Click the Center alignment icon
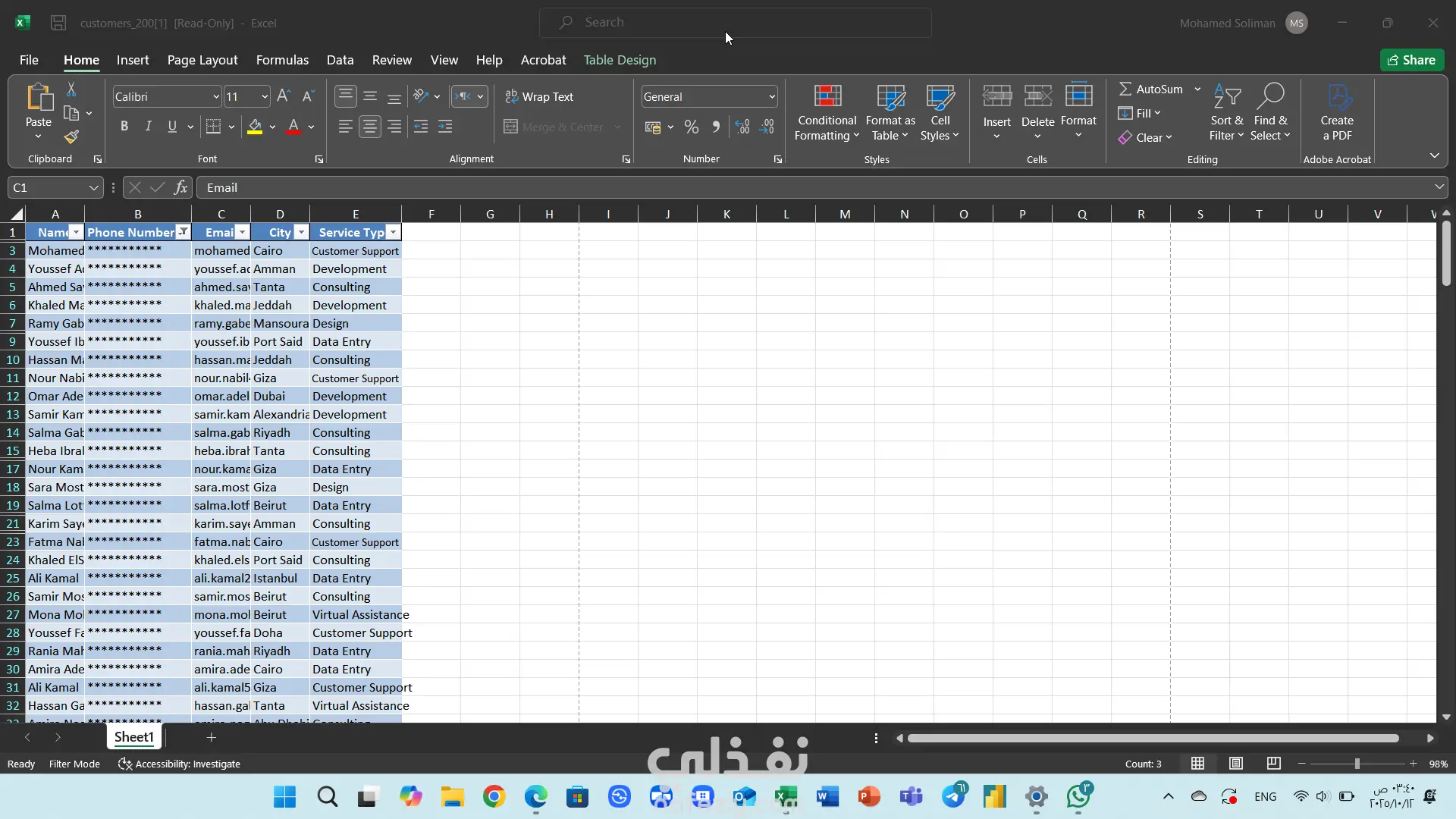Image resolution: width=1456 pixels, height=819 pixels. (x=369, y=127)
